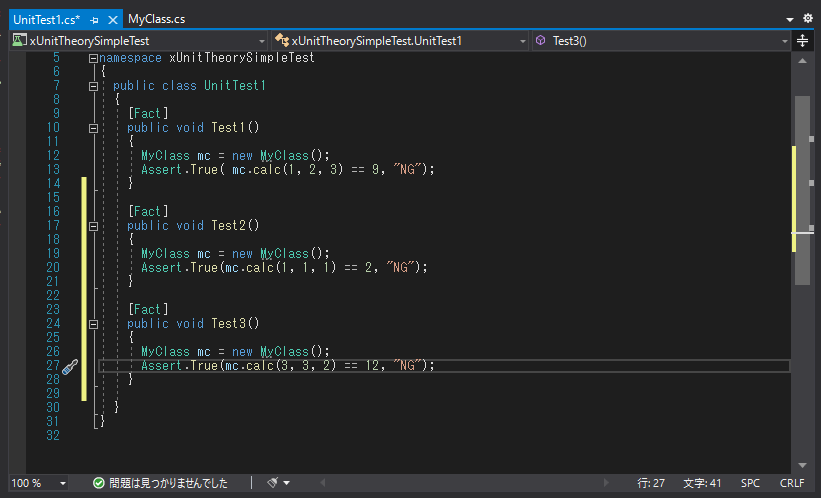Click the '問題は見つかりませんでした' status text
Image resolution: width=821 pixels, height=498 pixels.
click(x=168, y=483)
